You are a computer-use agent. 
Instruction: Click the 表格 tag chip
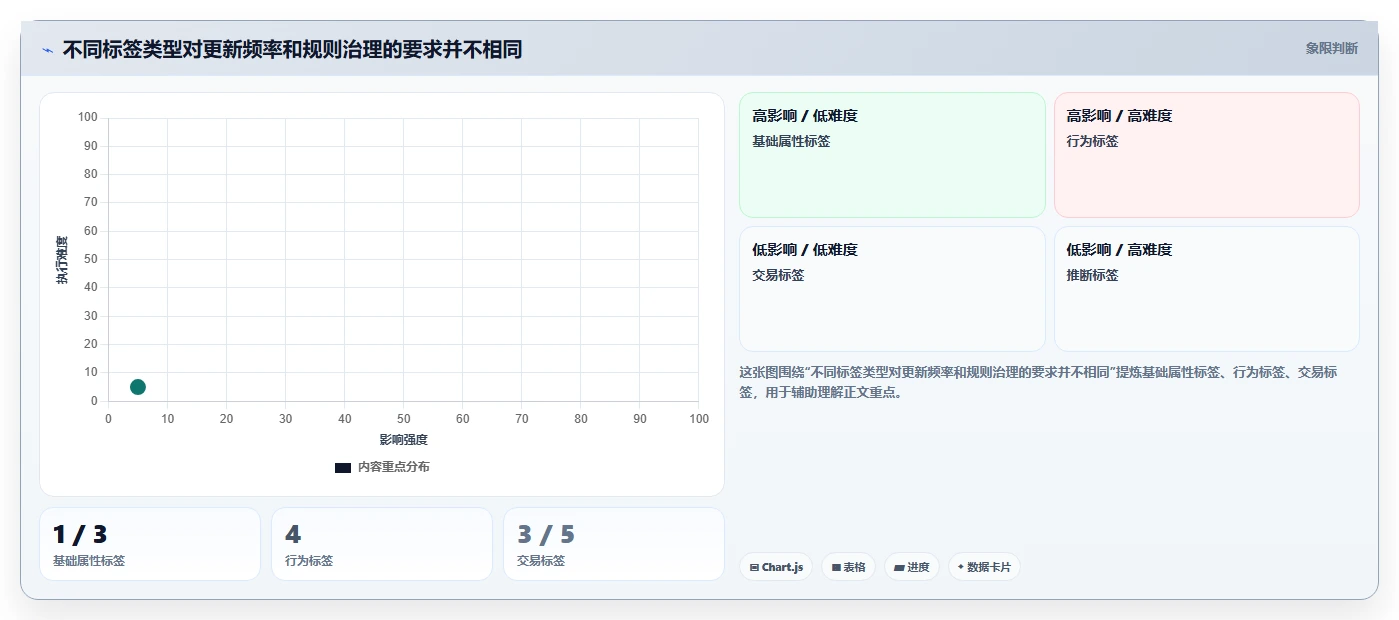pos(848,567)
